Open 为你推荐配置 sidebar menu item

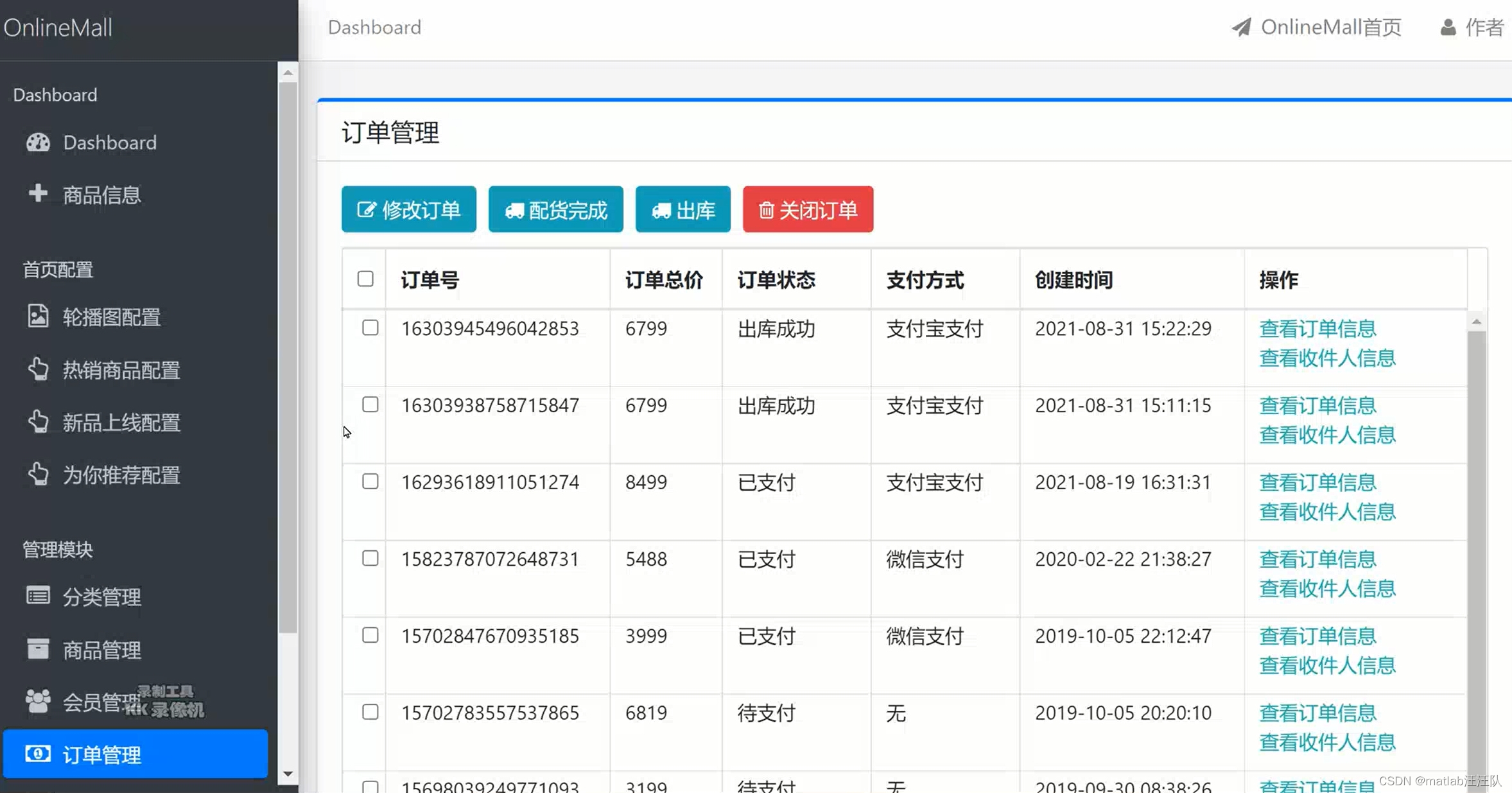tap(121, 475)
